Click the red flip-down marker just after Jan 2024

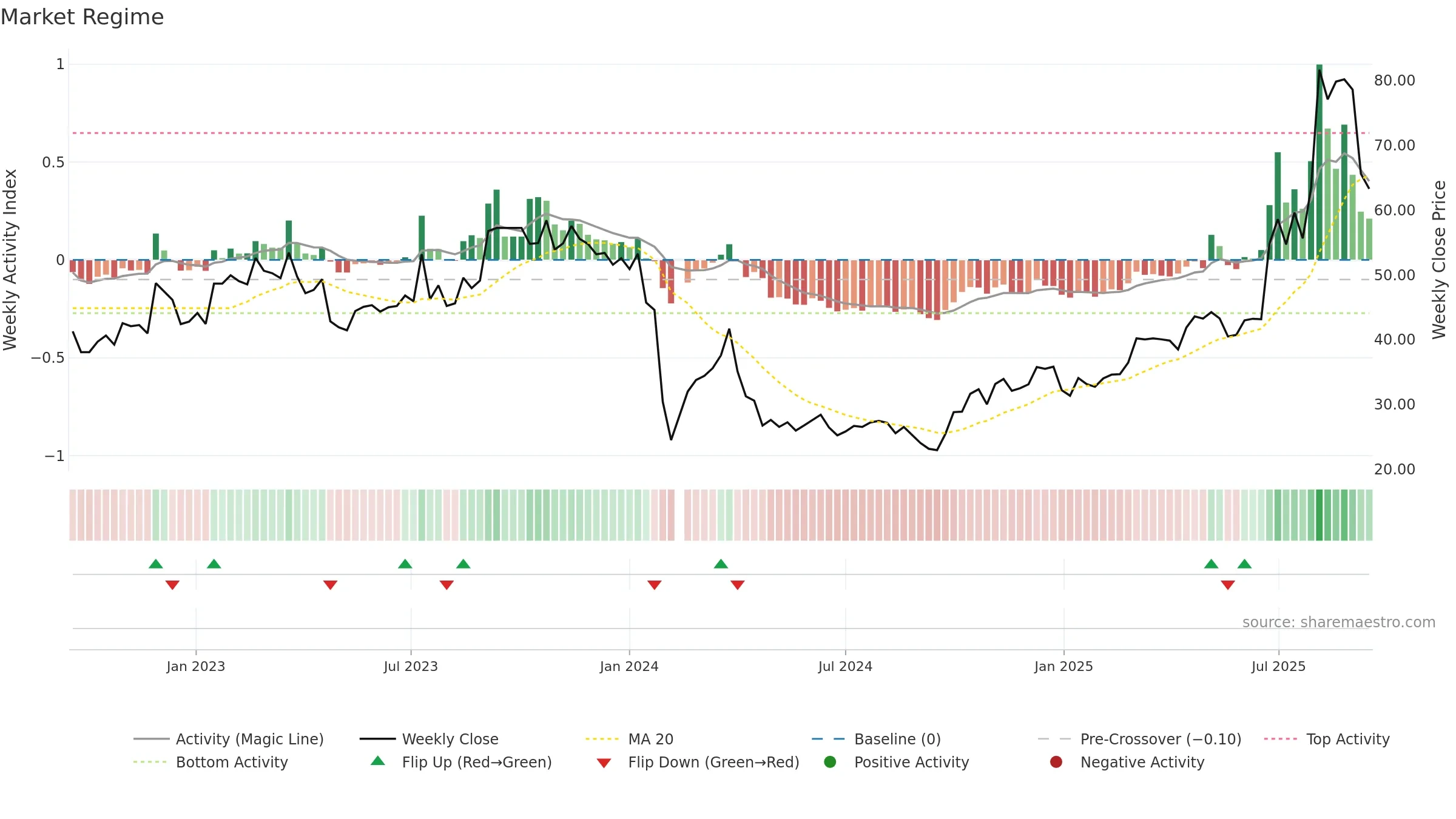(654, 585)
